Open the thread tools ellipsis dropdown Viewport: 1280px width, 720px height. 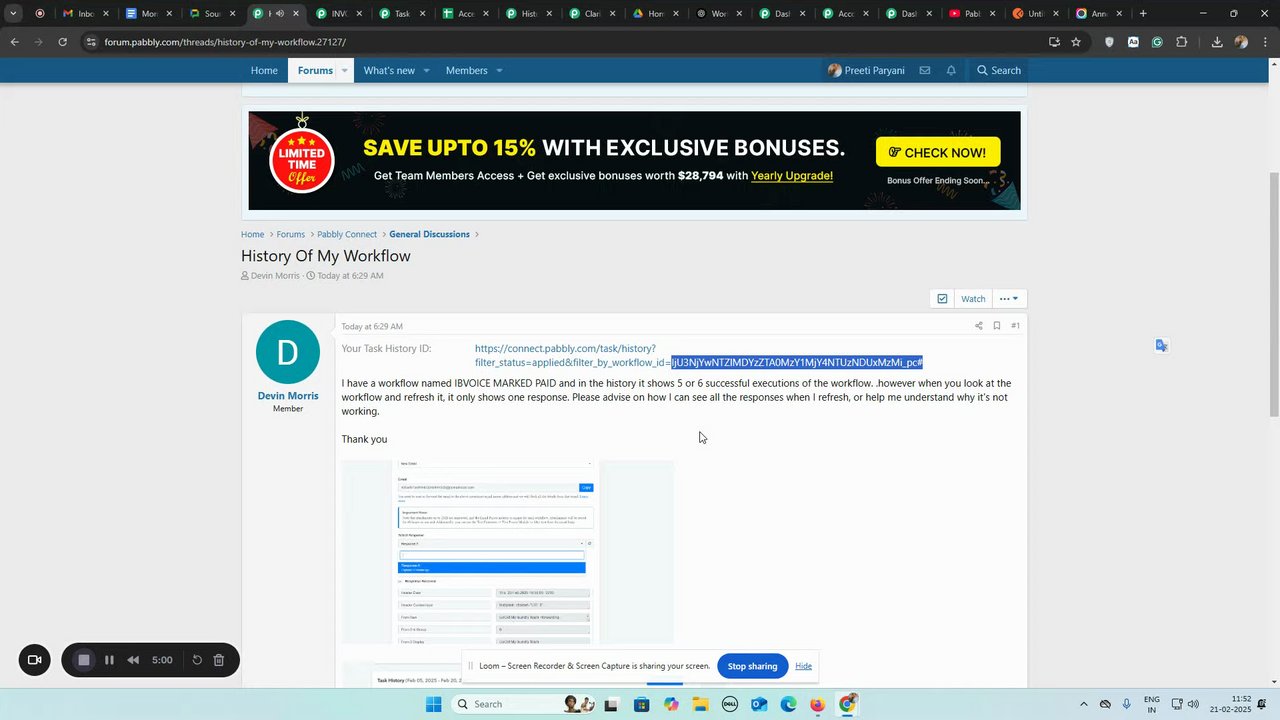click(x=1009, y=299)
